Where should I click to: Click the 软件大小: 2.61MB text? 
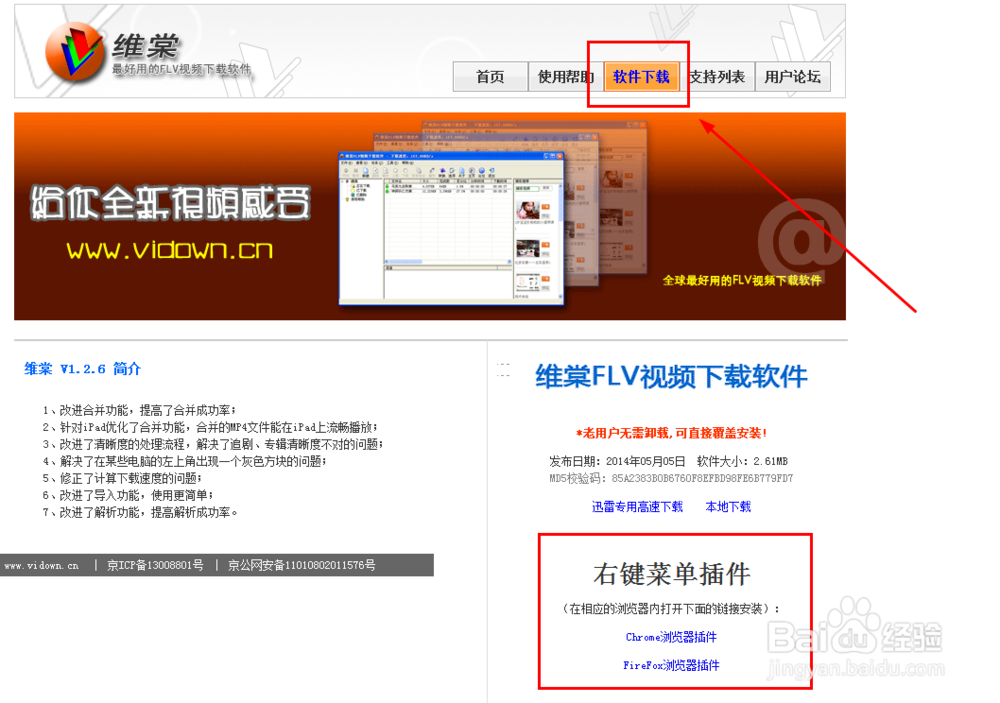coord(742,461)
